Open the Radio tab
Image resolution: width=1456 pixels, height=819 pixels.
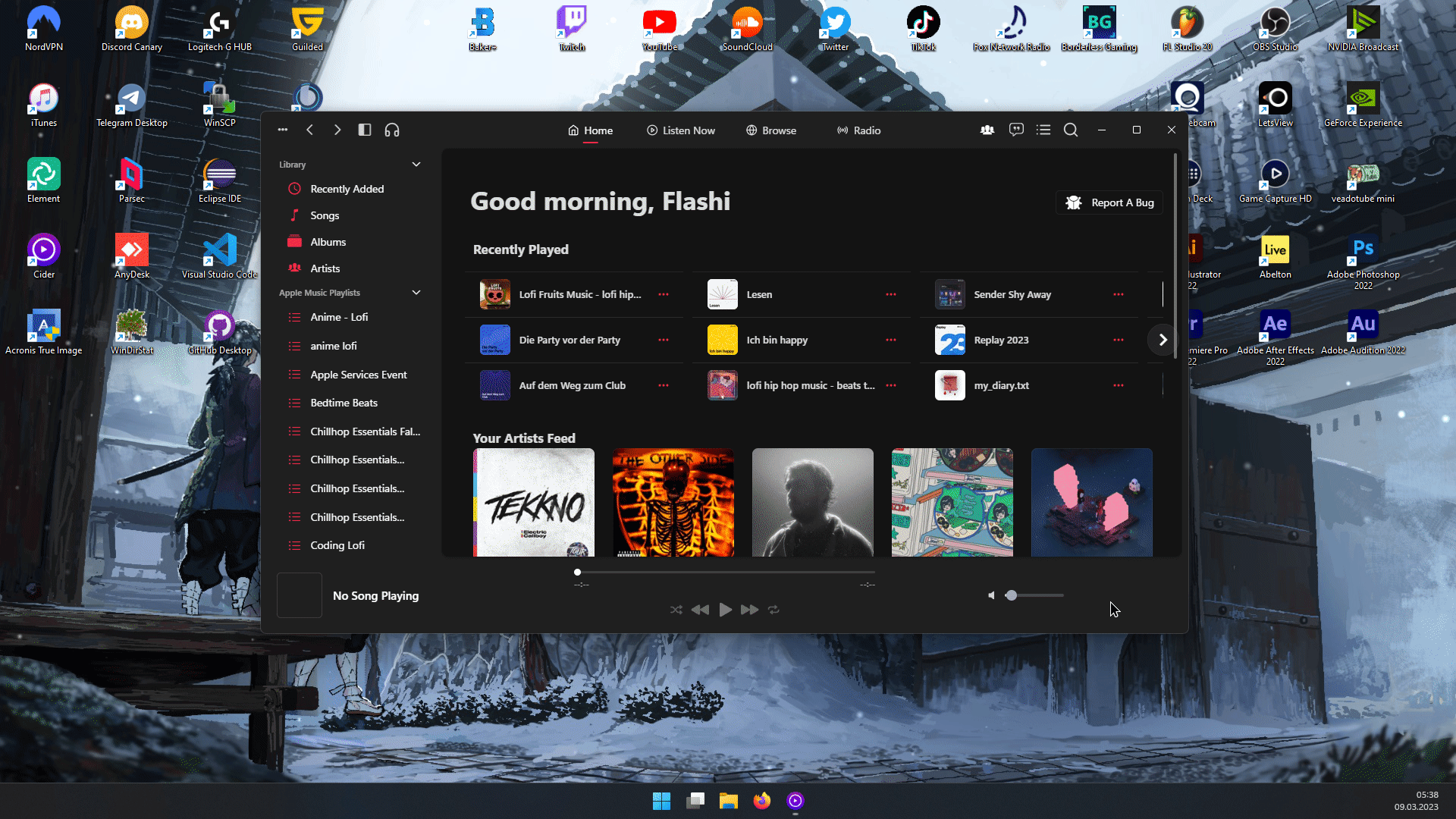(858, 130)
